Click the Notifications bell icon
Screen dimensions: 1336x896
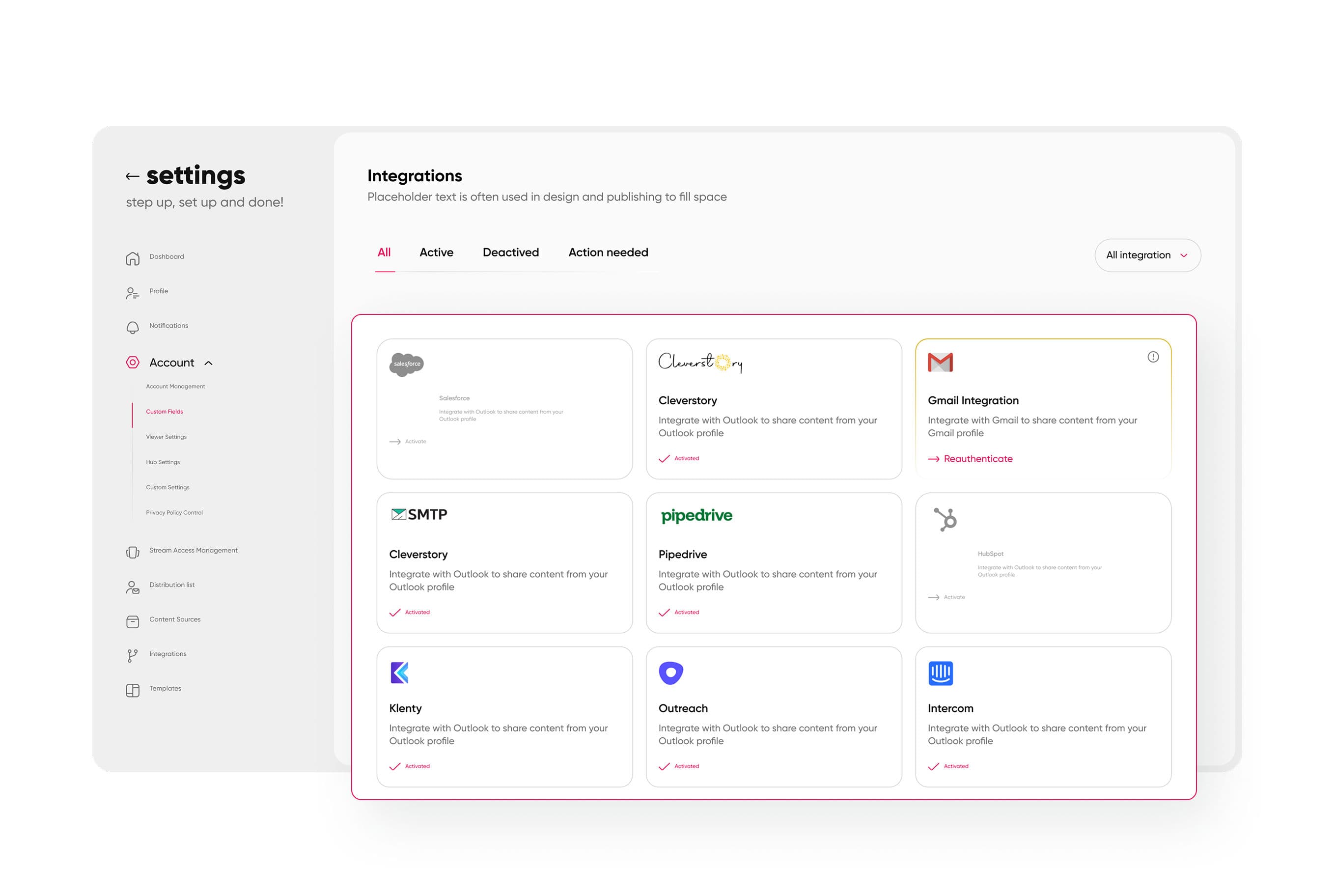tap(133, 328)
